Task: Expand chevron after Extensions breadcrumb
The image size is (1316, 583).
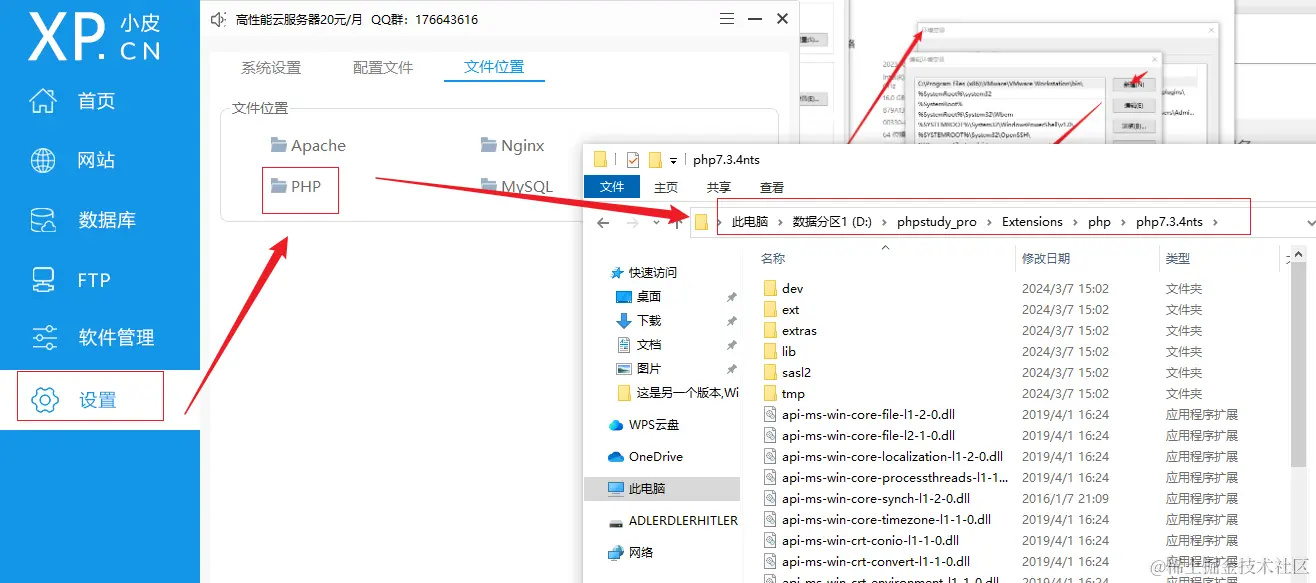Action: [x=1075, y=222]
